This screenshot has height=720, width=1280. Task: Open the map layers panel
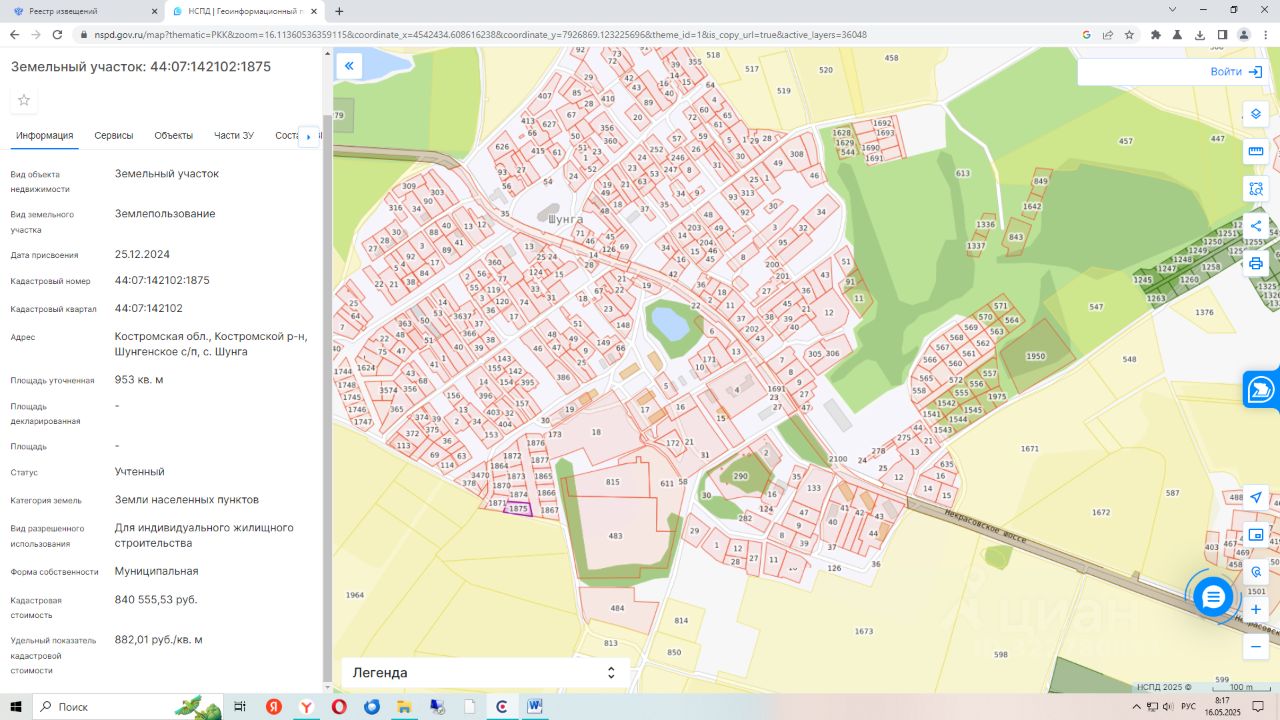1256,114
